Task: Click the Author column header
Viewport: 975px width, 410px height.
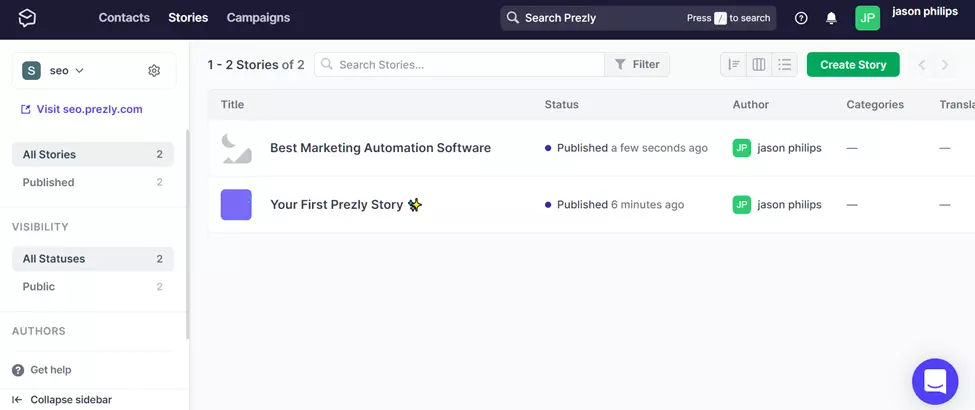Action: pyautogui.click(x=751, y=105)
